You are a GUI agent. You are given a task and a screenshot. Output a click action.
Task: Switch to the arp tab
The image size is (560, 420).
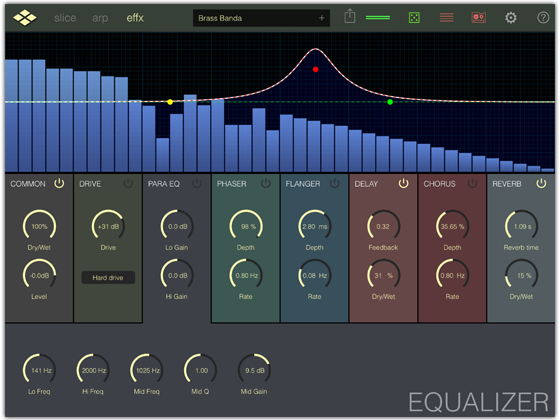[x=100, y=18]
